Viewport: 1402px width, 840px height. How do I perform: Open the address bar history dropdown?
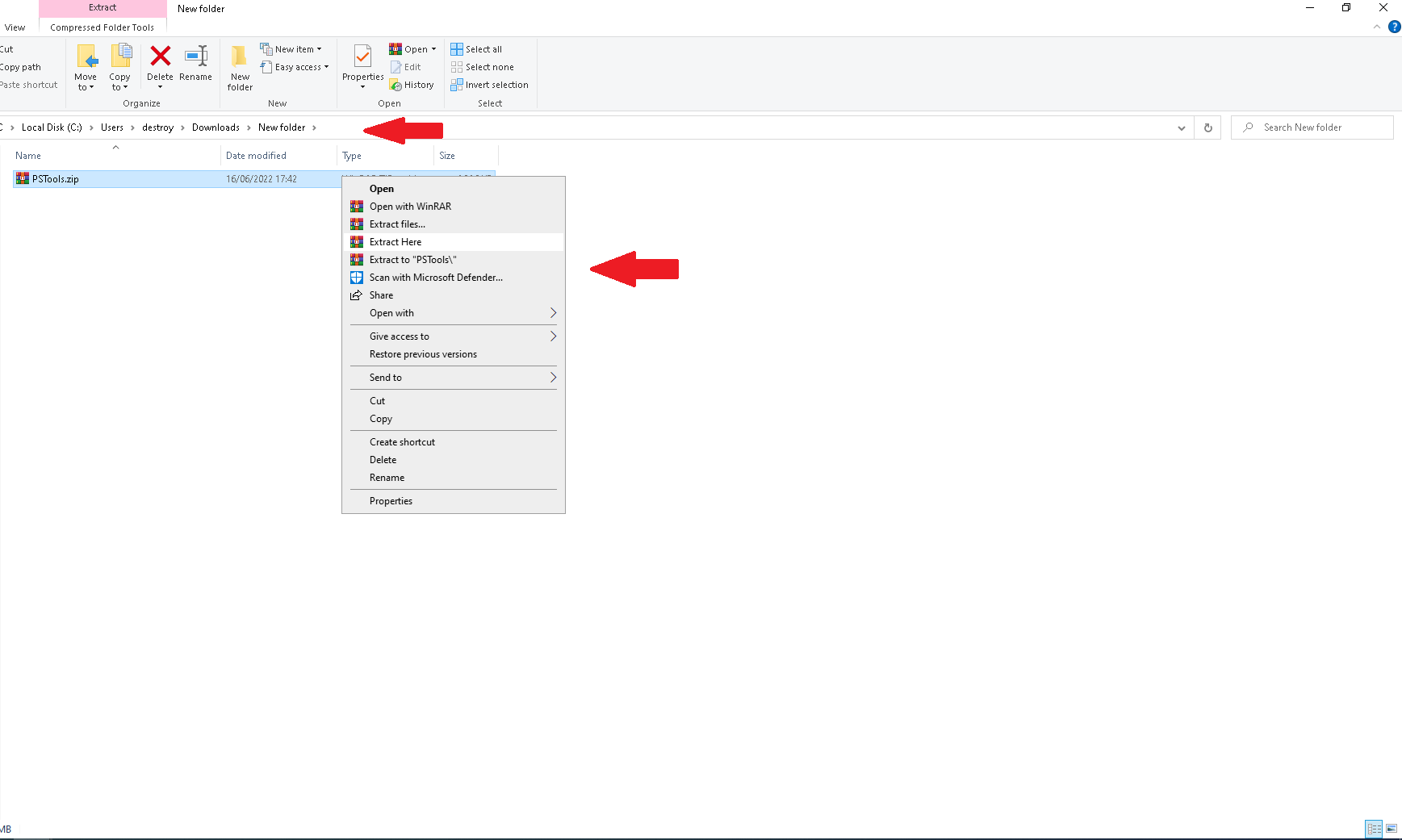coord(1182,127)
